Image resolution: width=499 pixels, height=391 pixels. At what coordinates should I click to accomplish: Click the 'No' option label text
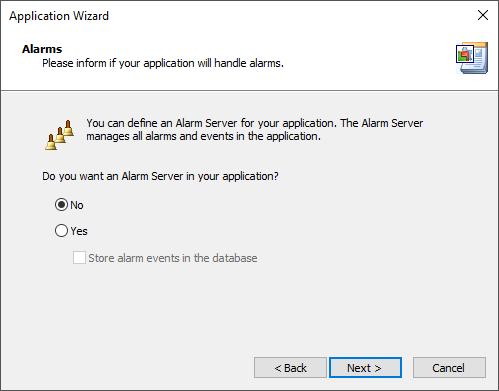coord(77,205)
